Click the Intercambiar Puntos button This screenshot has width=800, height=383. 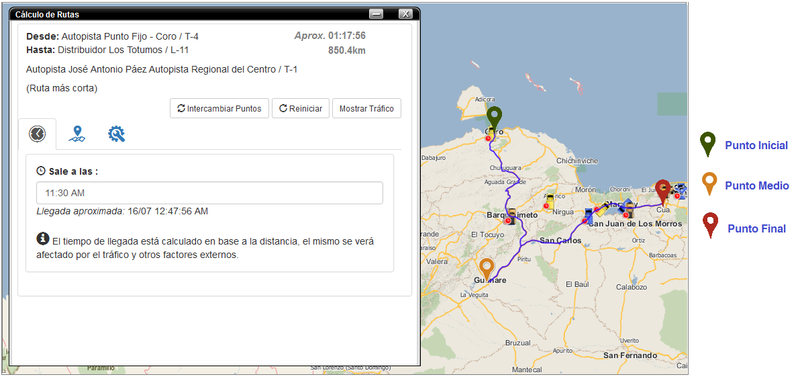219,109
